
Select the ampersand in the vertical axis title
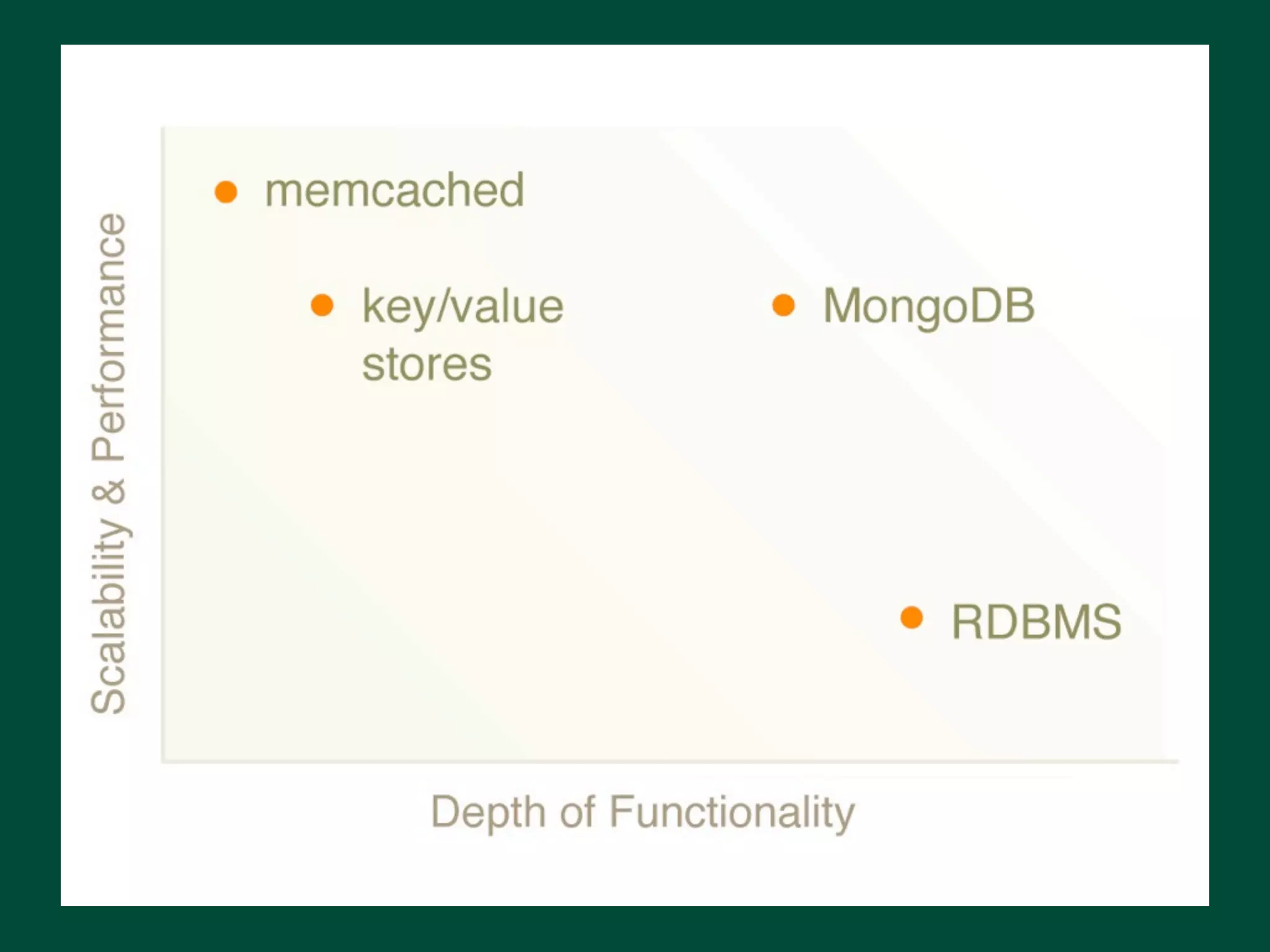(110, 491)
